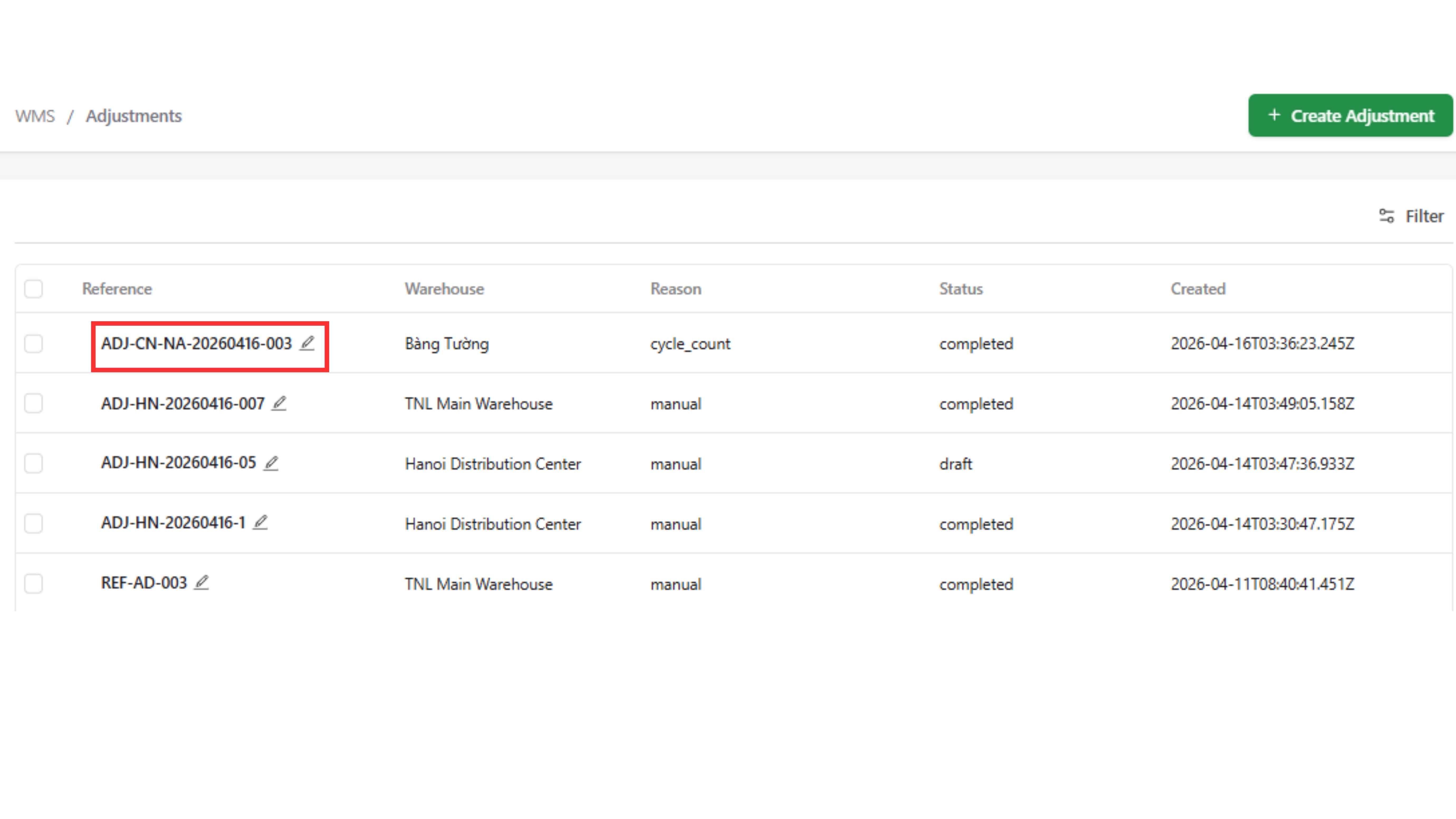1456x819 pixels.
Task: Open Adjustments breadcrumb link
Action: [133, 116]
